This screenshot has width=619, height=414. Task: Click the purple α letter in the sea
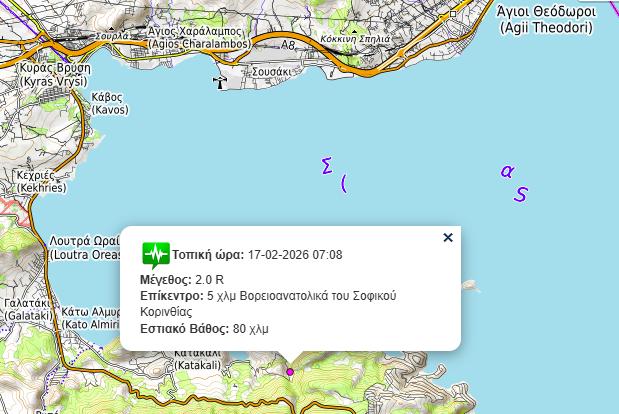tap(507, 170)
